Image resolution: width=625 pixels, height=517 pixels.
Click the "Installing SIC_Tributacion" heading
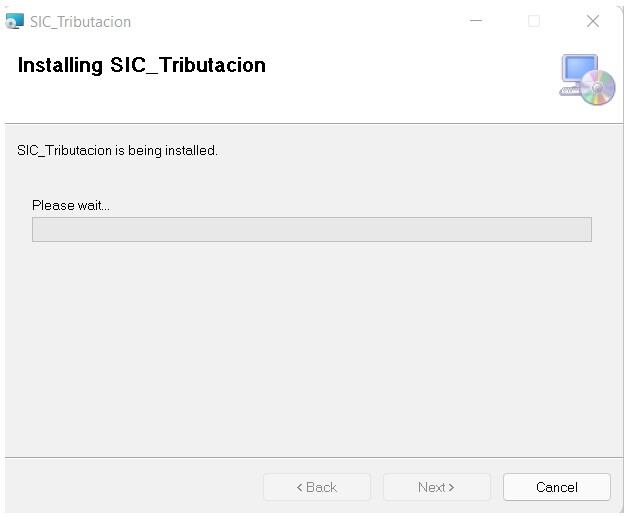[142, 66]
